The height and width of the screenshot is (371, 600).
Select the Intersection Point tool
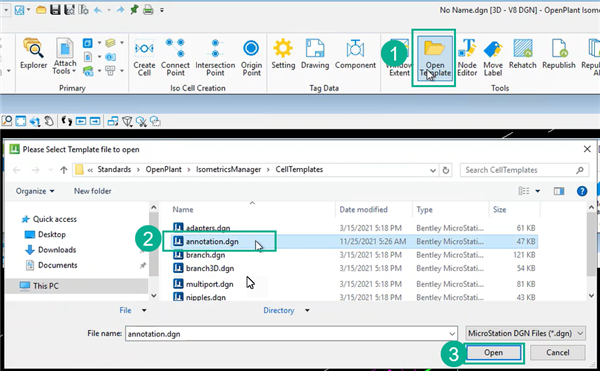(x=215, y=57)
